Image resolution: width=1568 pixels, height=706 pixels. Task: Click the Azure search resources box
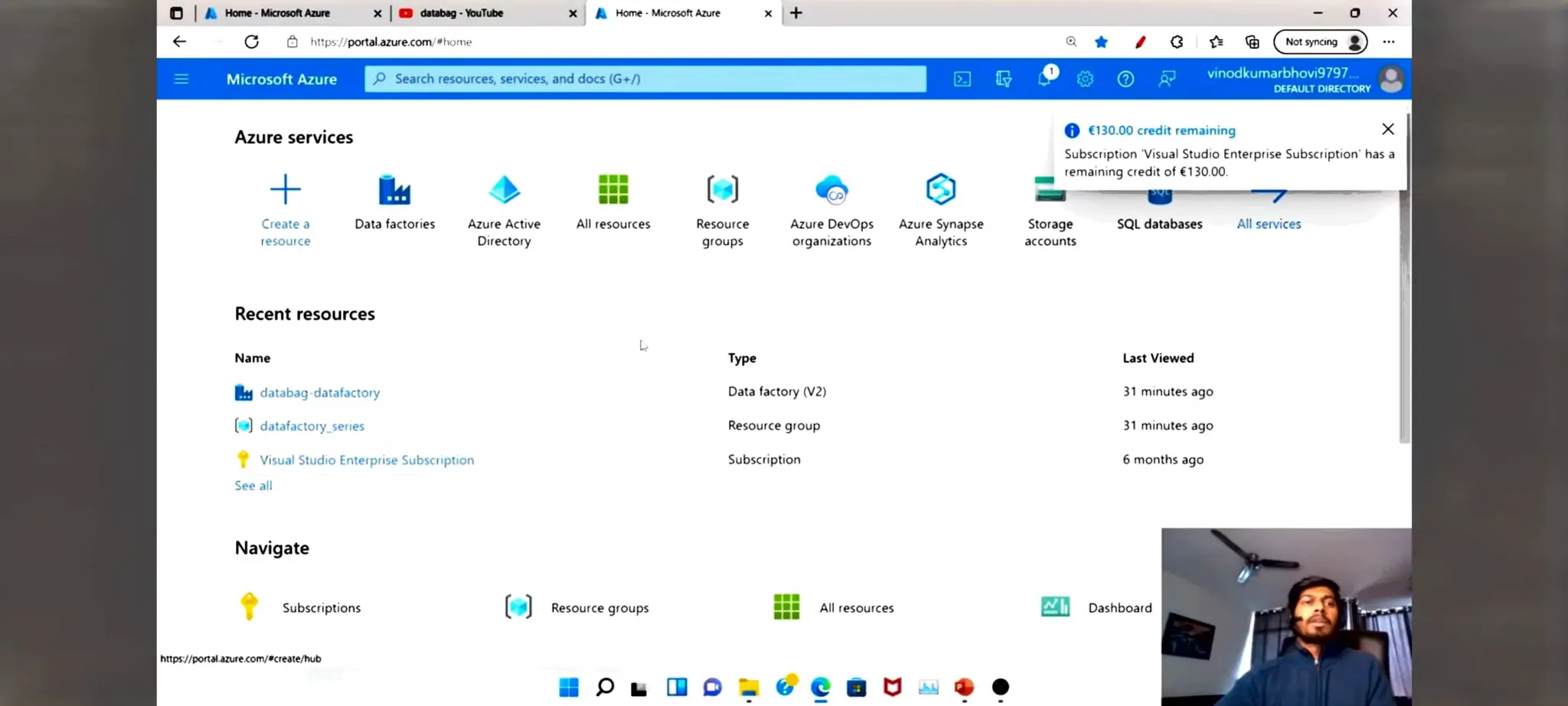645,79
